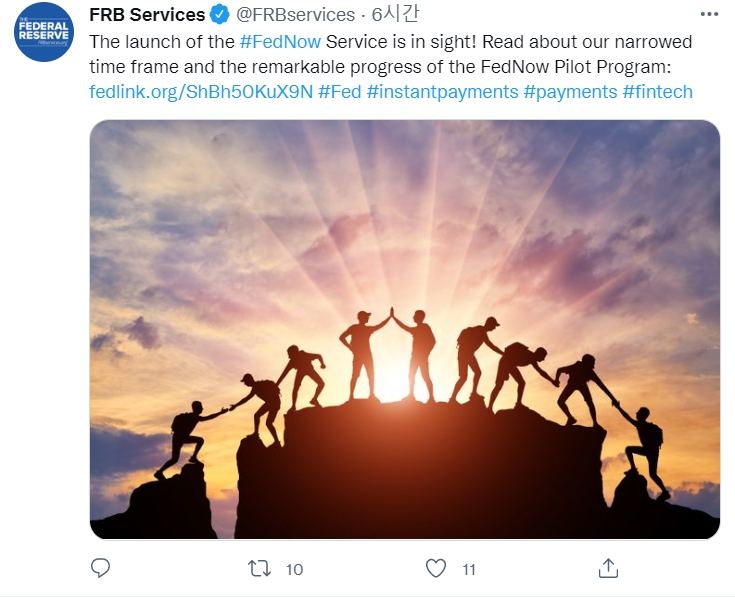Open the #Fed hashtag
Image resolution: width=735 pixels, height=598 pixels.
(340, 92)
